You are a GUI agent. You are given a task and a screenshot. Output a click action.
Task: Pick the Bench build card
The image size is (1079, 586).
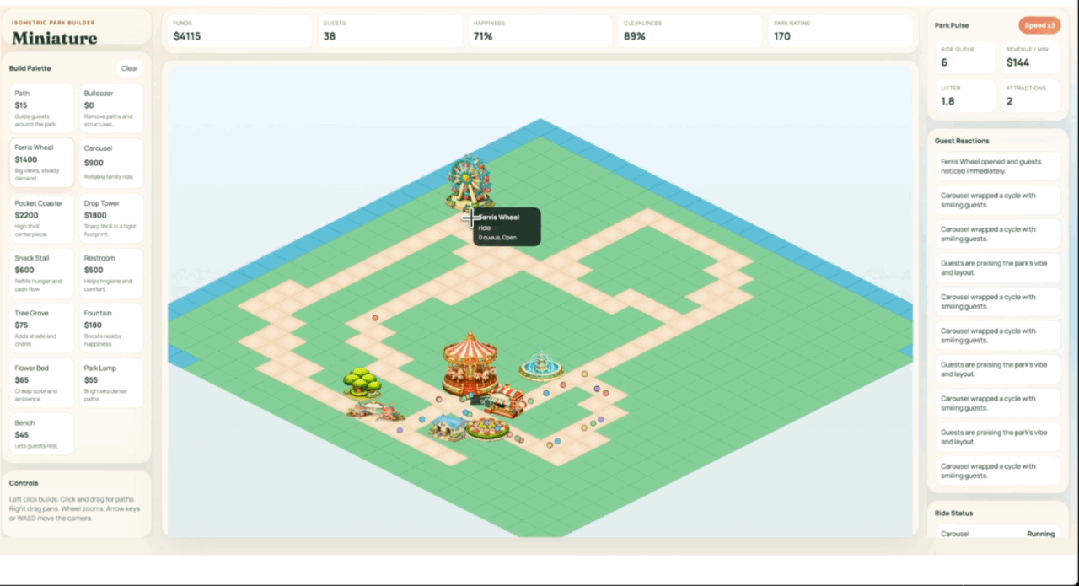tap(41, 434)
